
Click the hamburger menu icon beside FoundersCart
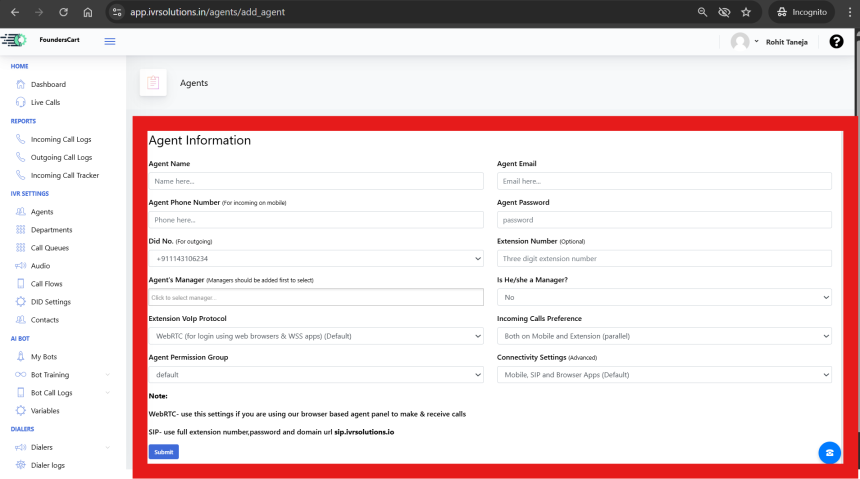[109, 41]
